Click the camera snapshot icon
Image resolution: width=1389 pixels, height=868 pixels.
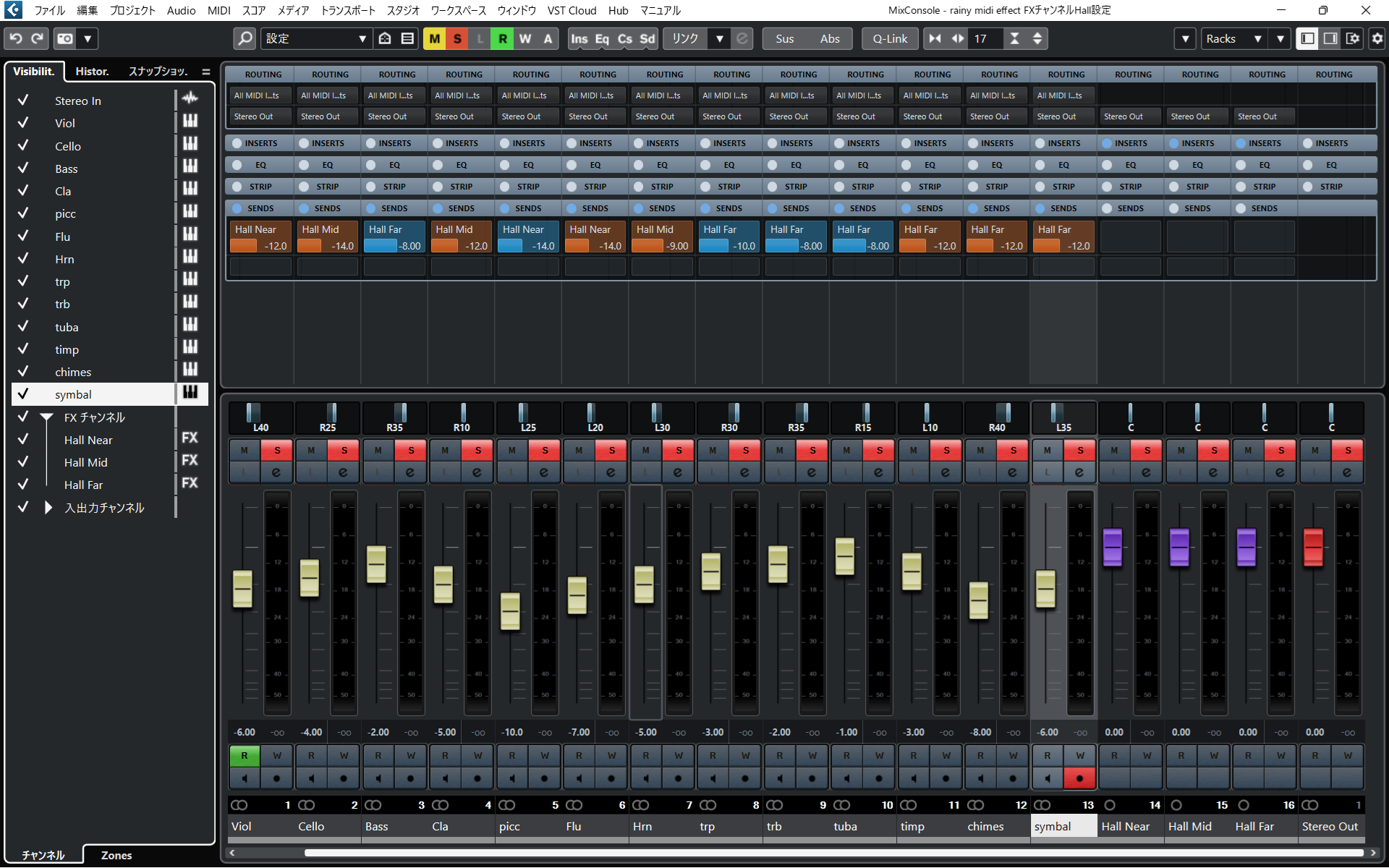65,38
